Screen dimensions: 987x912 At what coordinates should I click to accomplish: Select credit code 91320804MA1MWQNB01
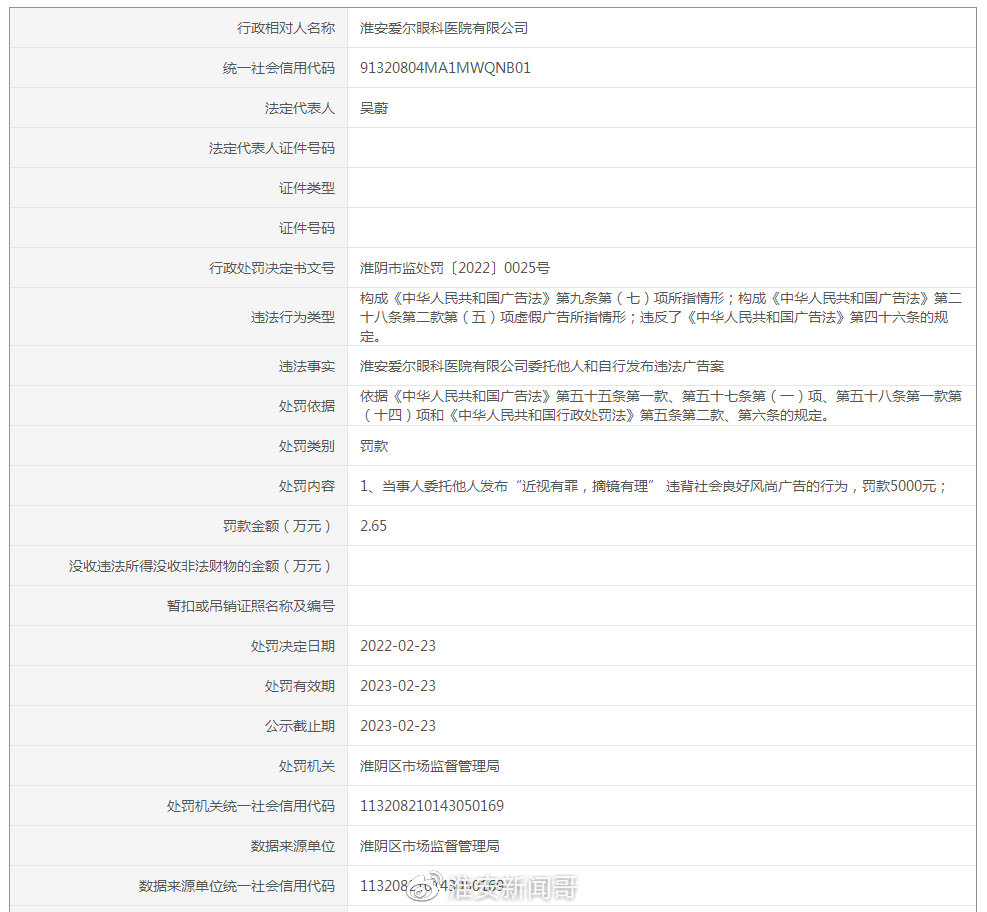[x=445, y=68]
